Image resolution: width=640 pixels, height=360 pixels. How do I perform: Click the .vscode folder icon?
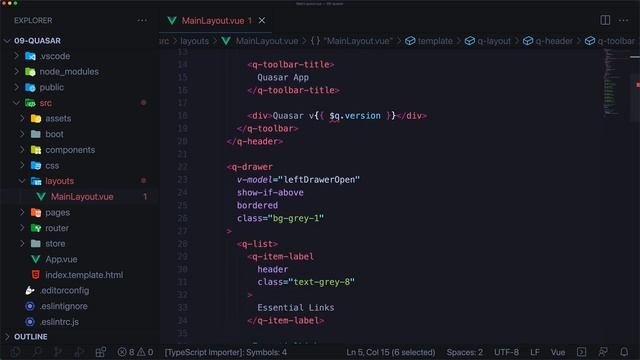tap(30, 56)
